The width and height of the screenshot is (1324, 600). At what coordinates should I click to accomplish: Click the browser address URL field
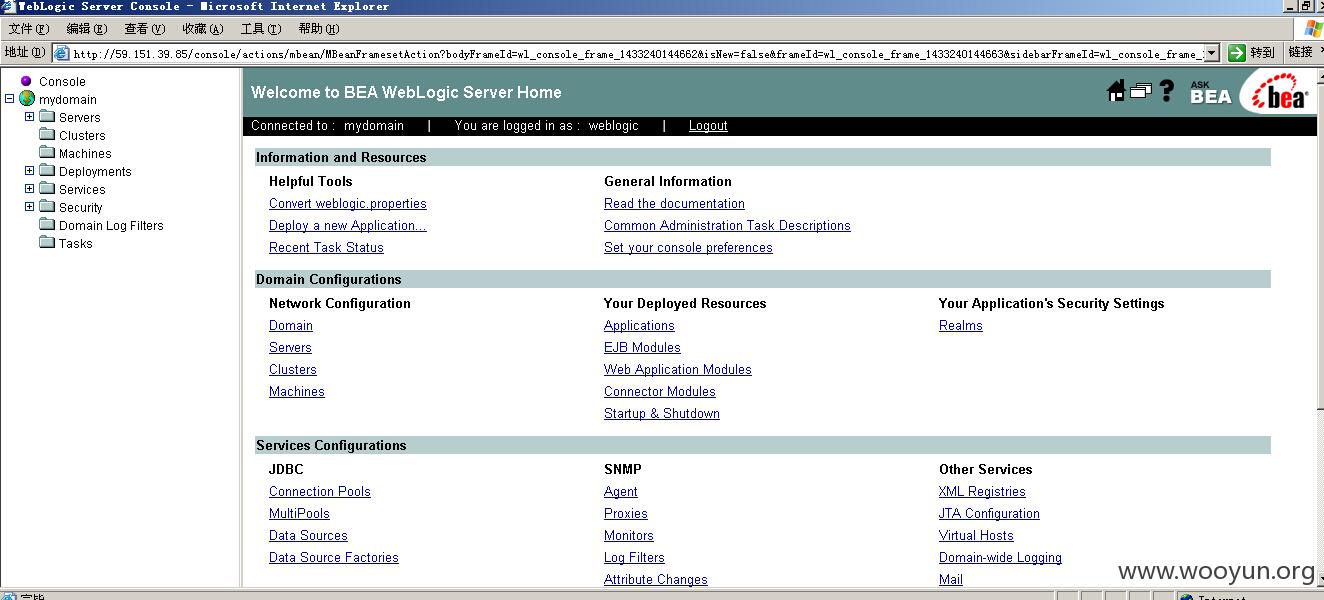coord(636,54)
